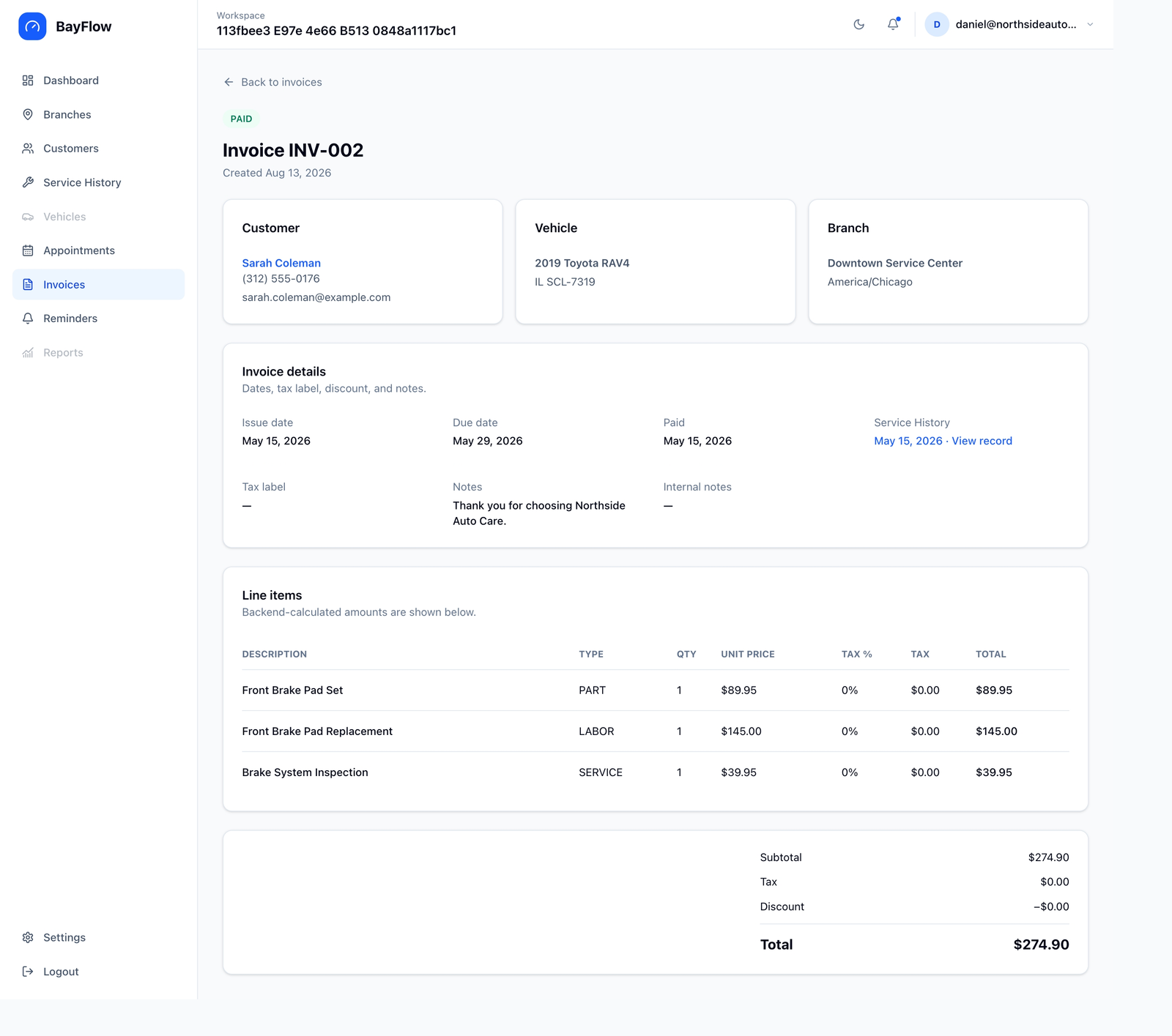
Task: Toggle dark mode with the moon icon
Action: click(x=859, y=24)
